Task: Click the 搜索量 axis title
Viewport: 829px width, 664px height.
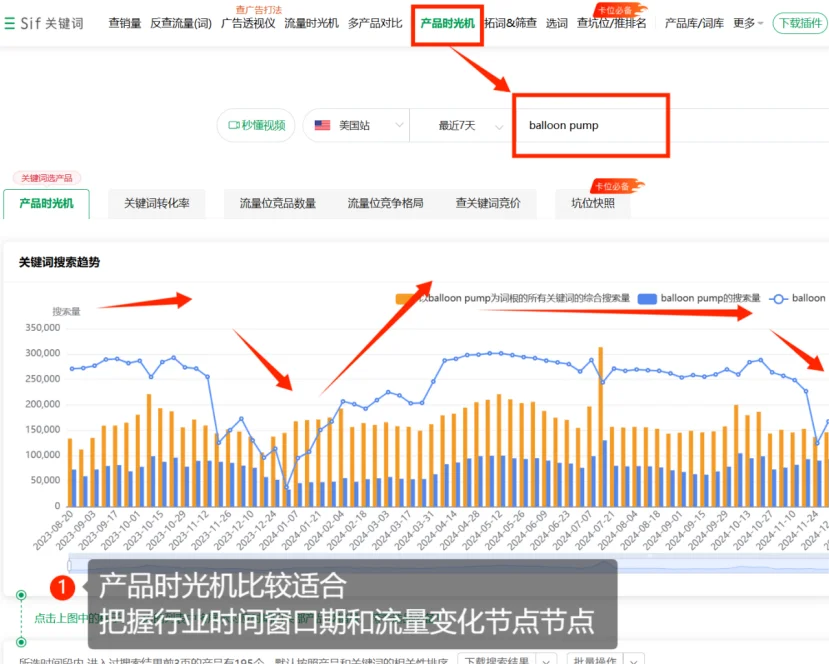Action: pos(67,311)
